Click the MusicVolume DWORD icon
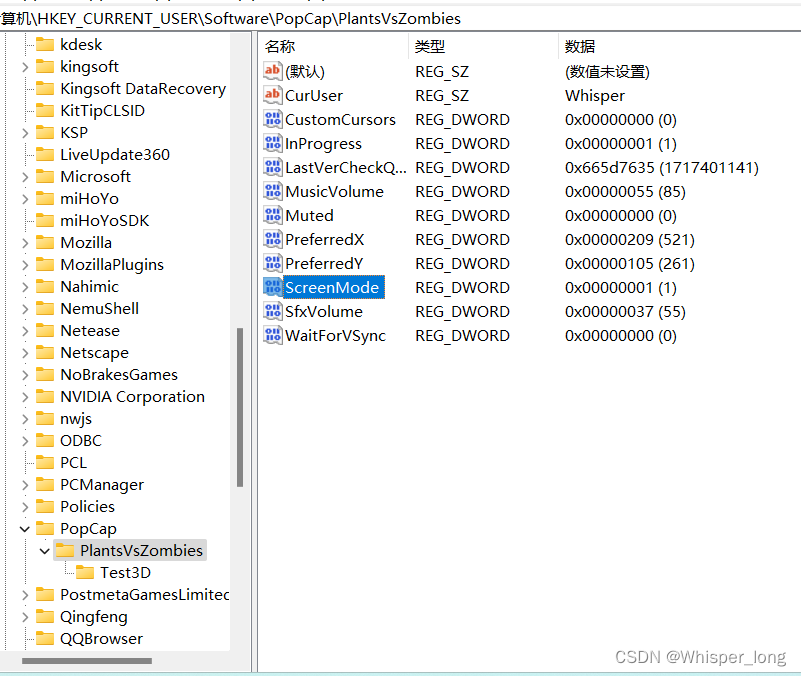The height and width of the screenshot is (676, 801). point(272,191)
